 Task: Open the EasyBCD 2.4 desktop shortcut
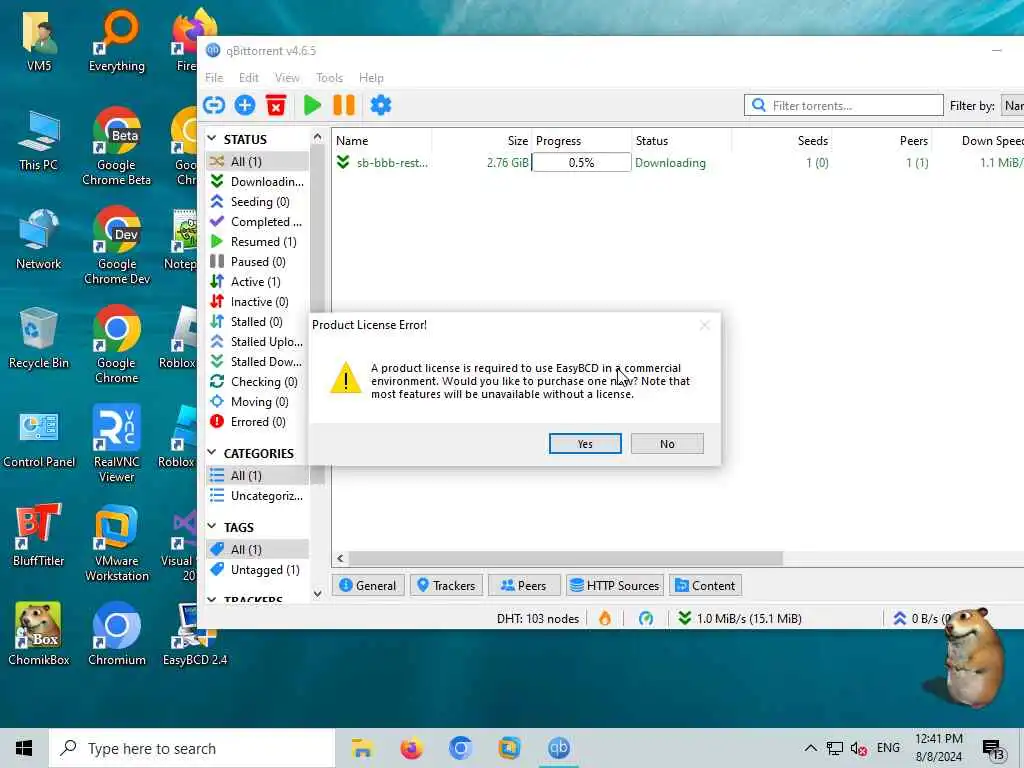[x=195, y=633]
